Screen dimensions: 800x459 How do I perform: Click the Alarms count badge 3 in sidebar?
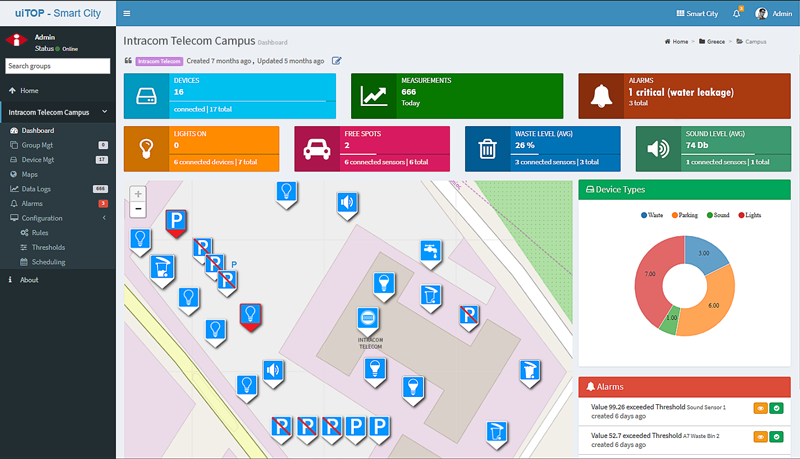click(x=103, y=203)
